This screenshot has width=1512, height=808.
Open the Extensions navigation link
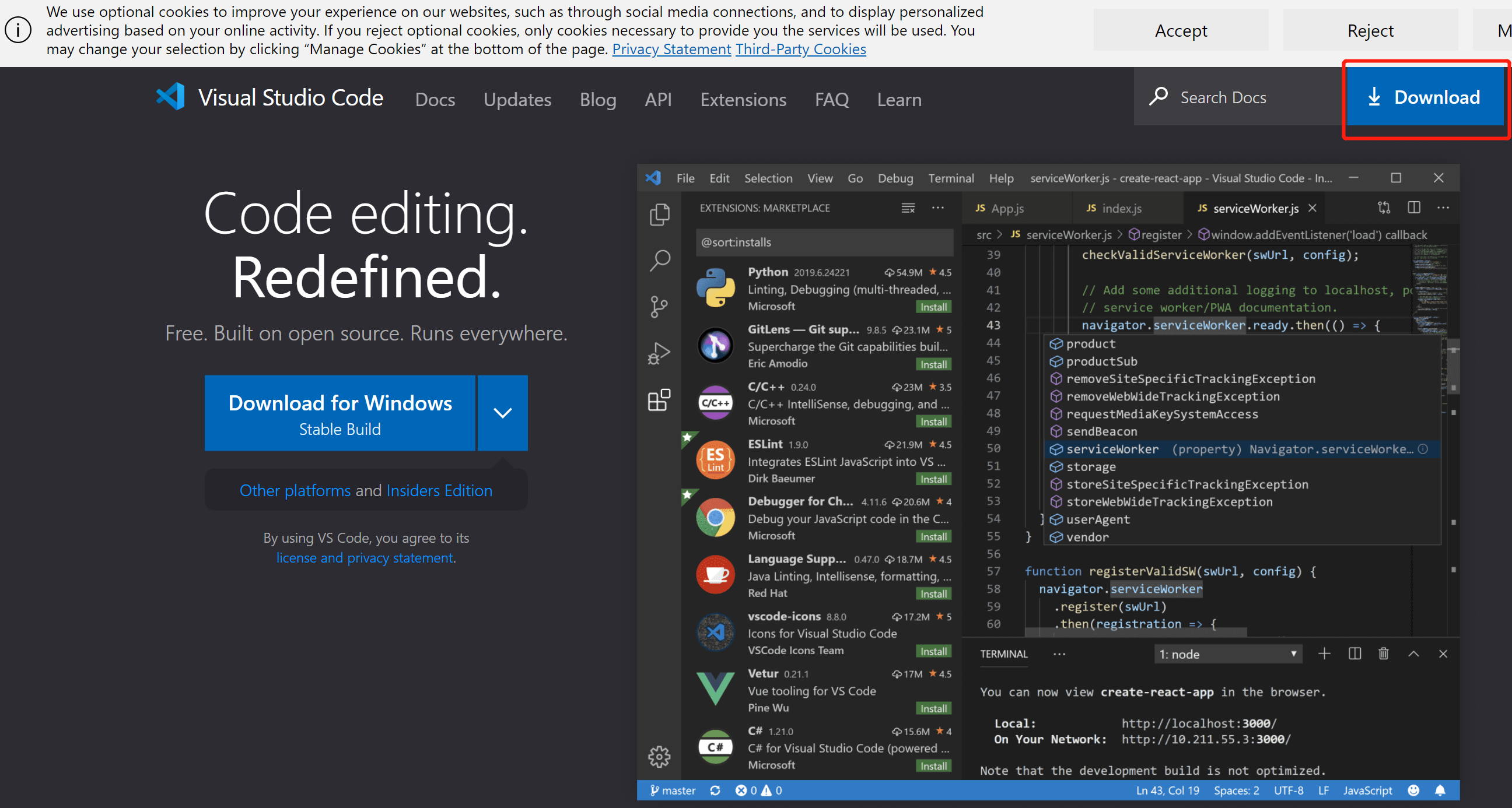click(743, 100)
